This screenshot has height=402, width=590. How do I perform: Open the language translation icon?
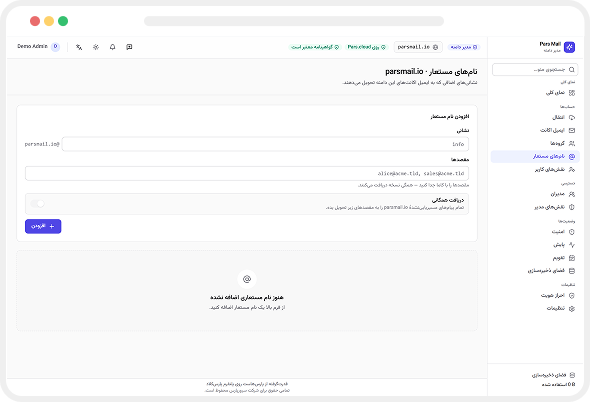pos(79,47)
